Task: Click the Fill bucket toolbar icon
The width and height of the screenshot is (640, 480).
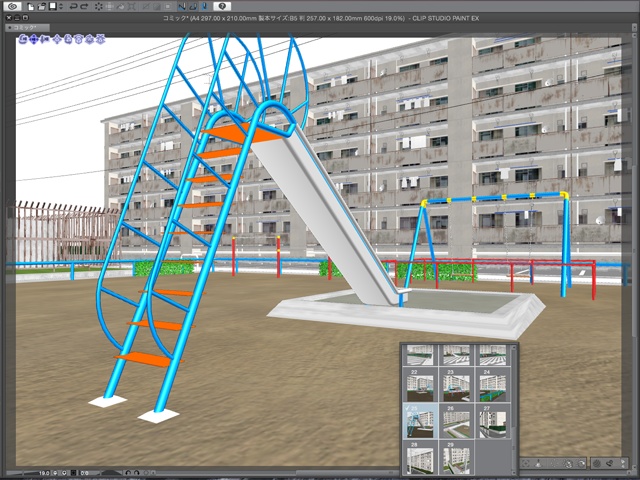Action: coord(120,7)
